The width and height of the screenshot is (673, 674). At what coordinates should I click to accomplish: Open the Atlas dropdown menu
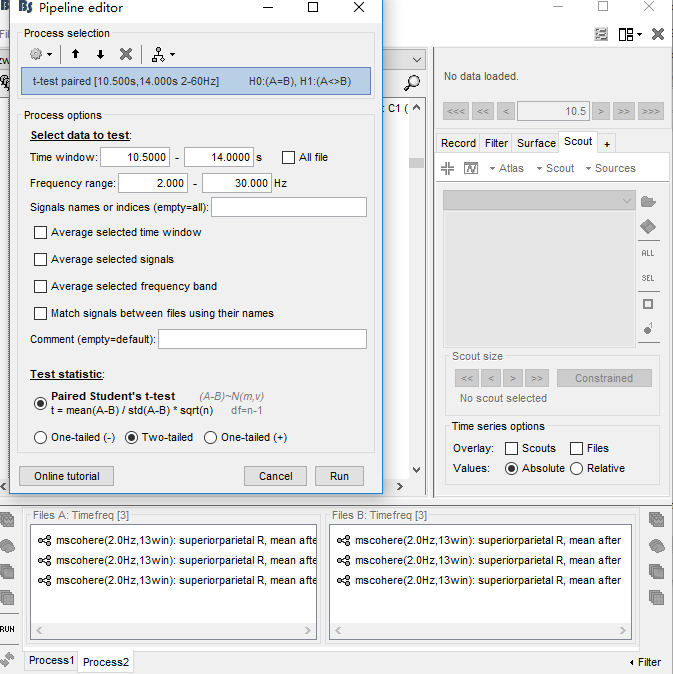(507, 168)
